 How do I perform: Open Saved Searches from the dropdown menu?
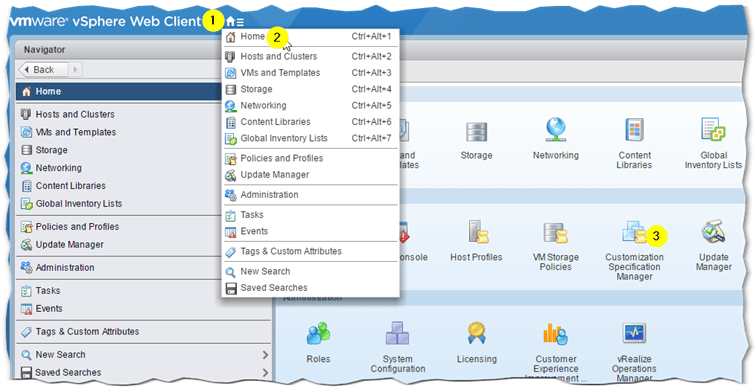(310, 288)
